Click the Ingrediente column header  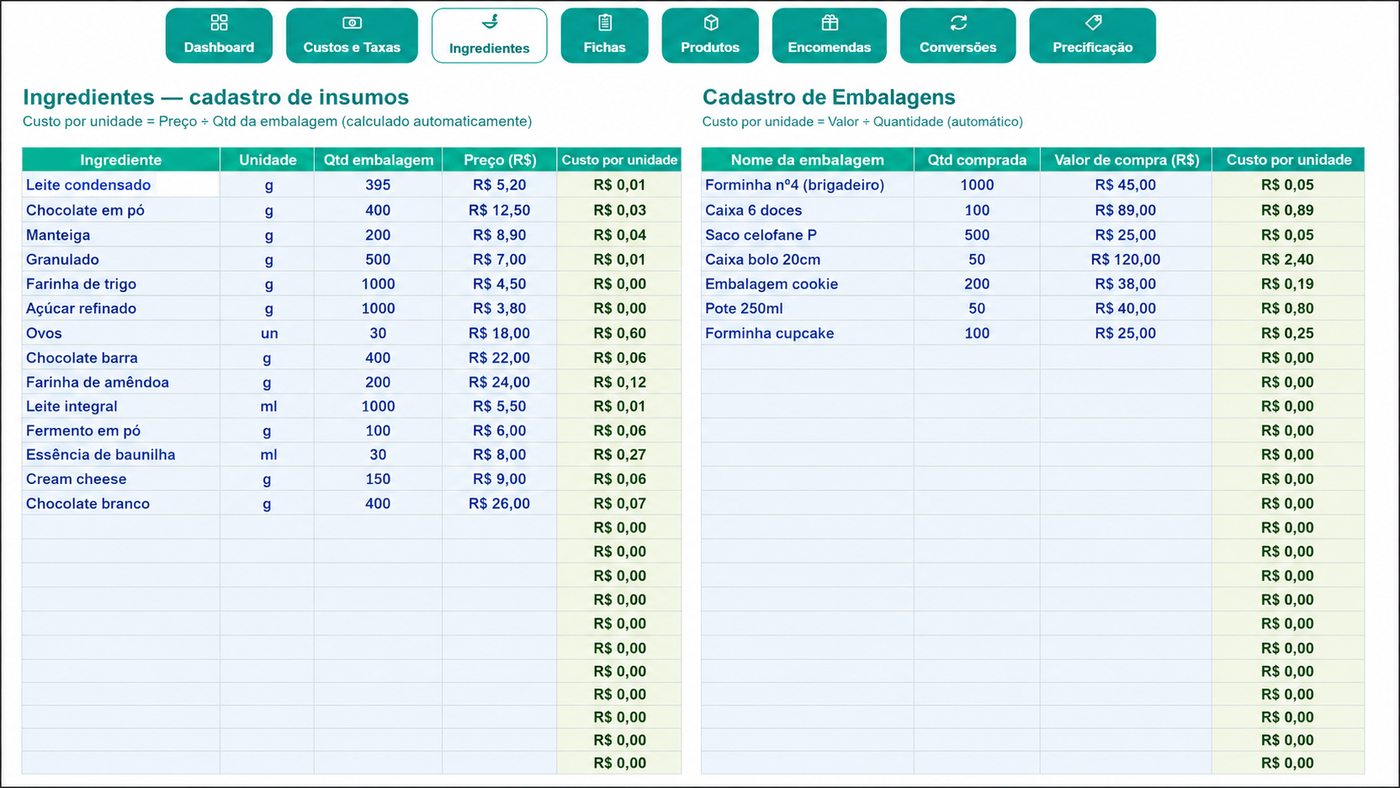point(121,160)
